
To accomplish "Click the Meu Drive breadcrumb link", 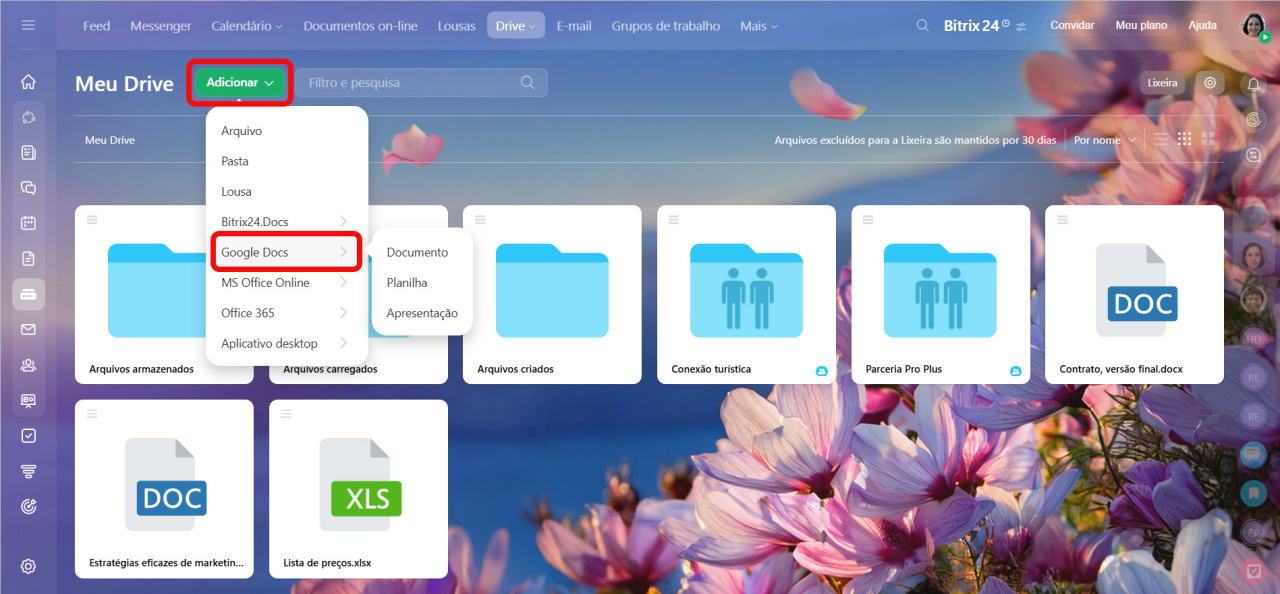I will (110, 140).
